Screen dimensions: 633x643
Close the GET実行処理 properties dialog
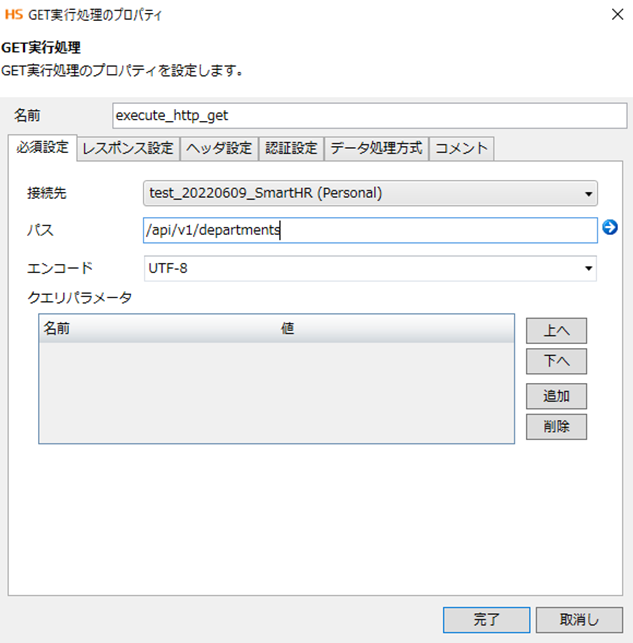[611, 15]
